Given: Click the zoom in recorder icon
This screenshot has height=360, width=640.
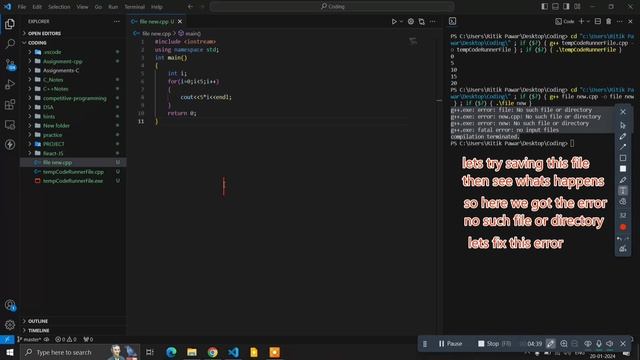Looking at the screenshot, I should pos(564,344).
